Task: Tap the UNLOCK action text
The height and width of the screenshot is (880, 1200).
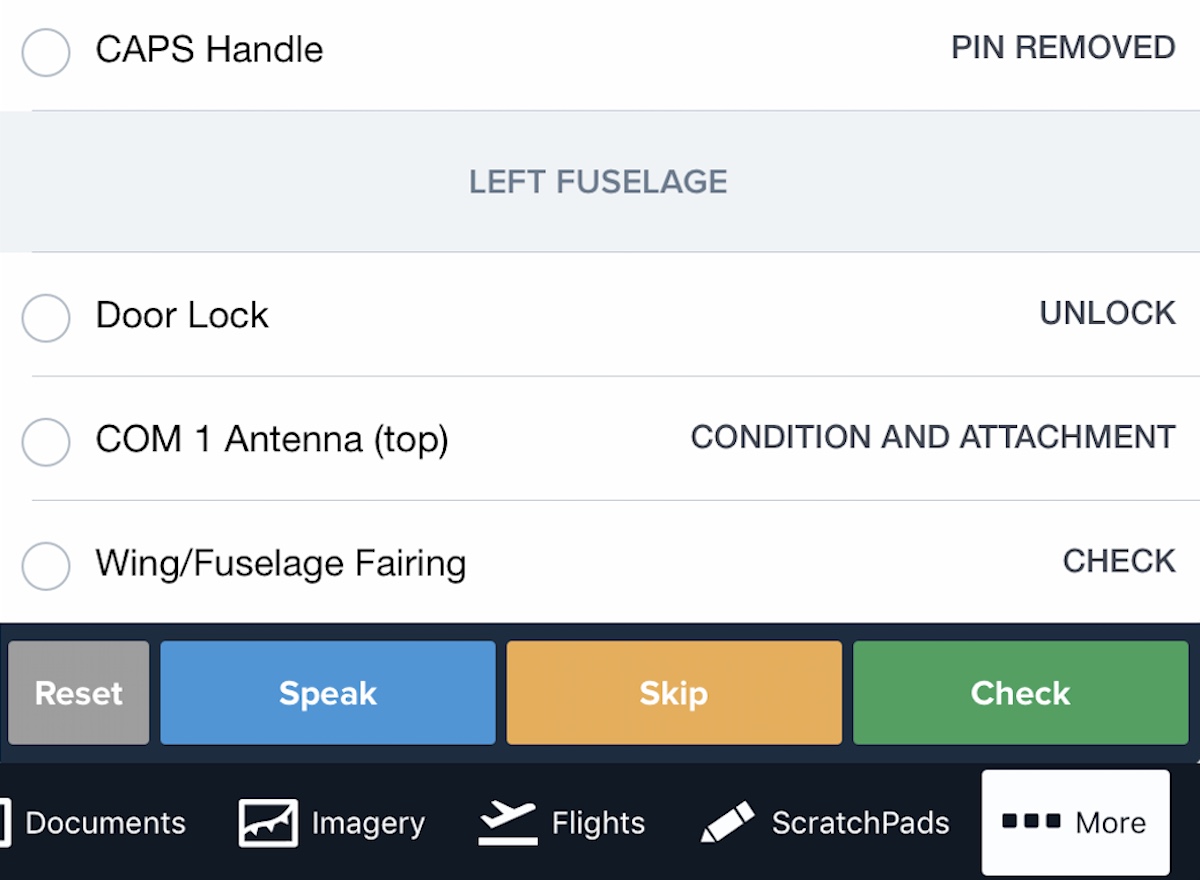Action: 1107,313
